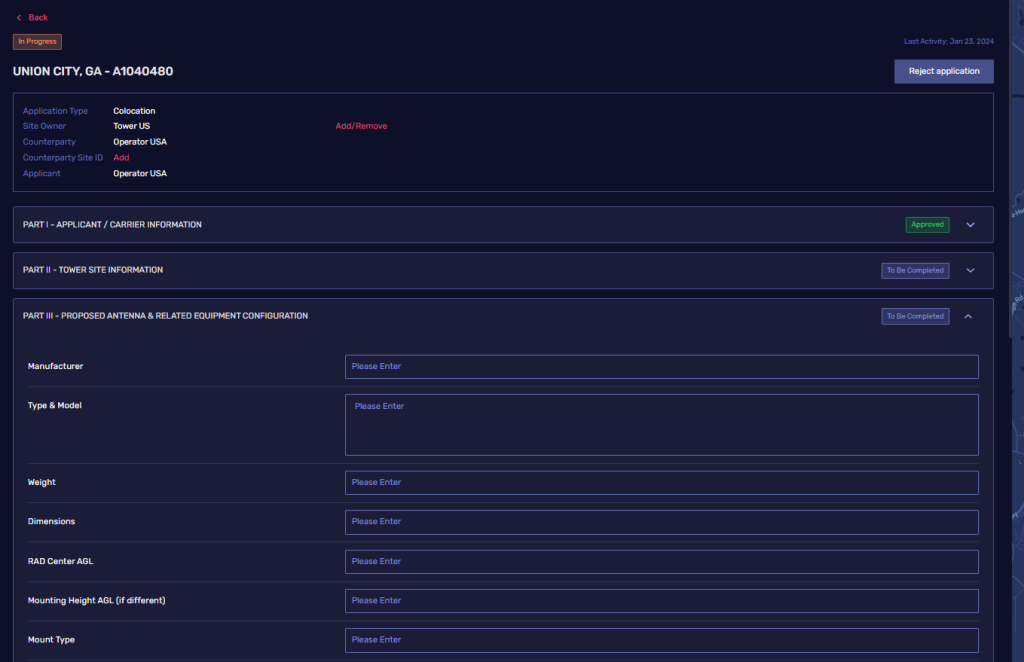The width and height of the screenshot is (1024, 662).
Task: Open Part II Tower Site Information header
Action: coord(93,270)
